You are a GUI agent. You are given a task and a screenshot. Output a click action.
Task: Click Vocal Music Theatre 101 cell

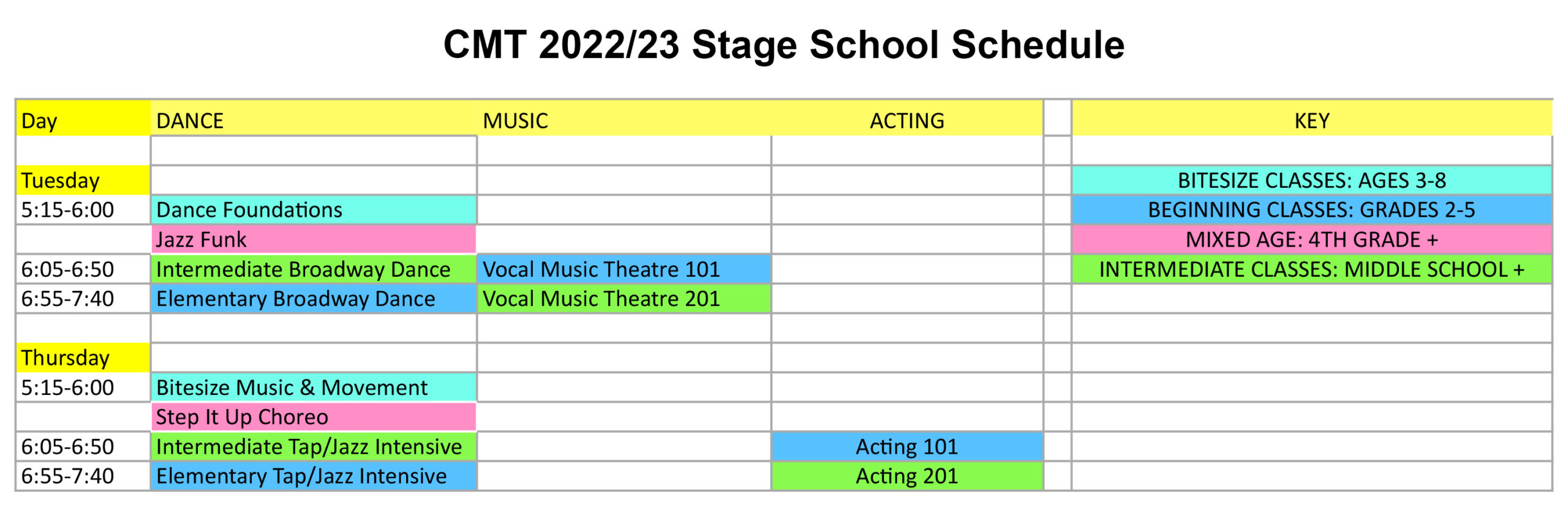624,269
